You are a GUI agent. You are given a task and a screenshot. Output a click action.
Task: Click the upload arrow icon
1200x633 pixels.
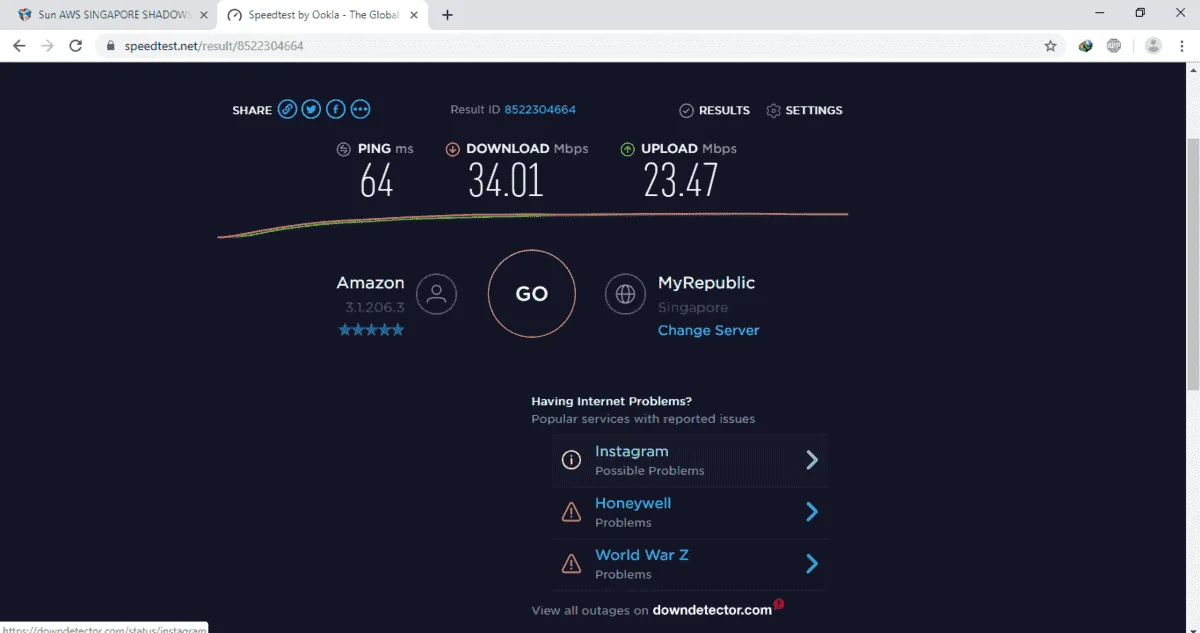627,149
